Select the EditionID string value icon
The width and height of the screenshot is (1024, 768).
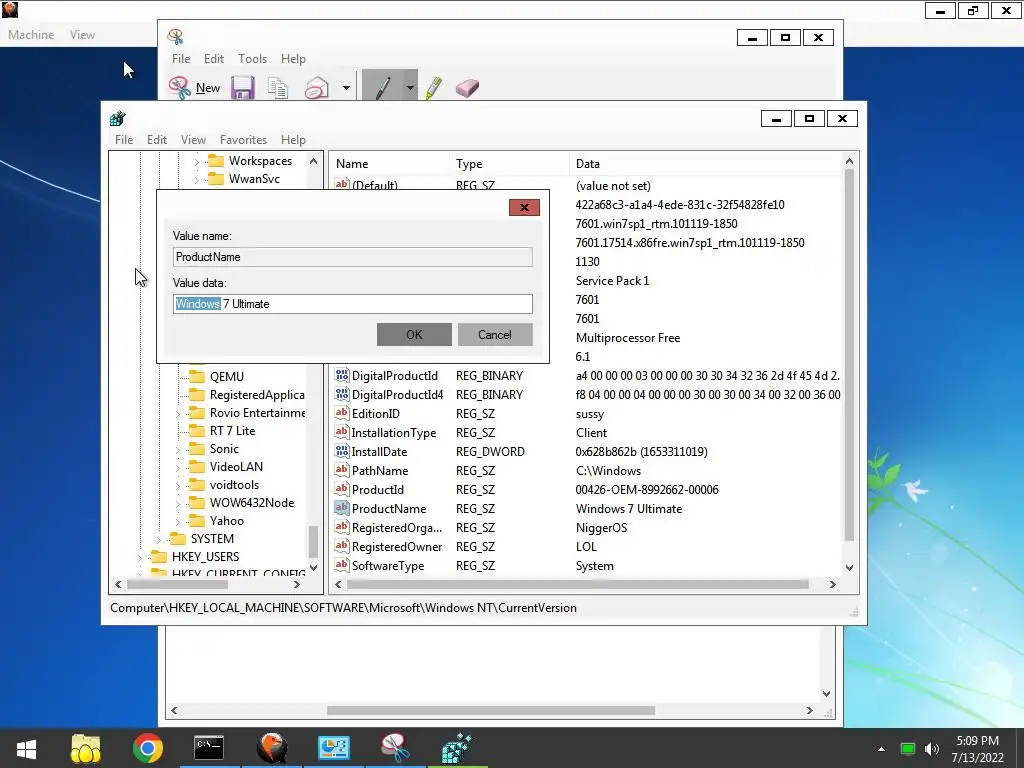point(342,413)
